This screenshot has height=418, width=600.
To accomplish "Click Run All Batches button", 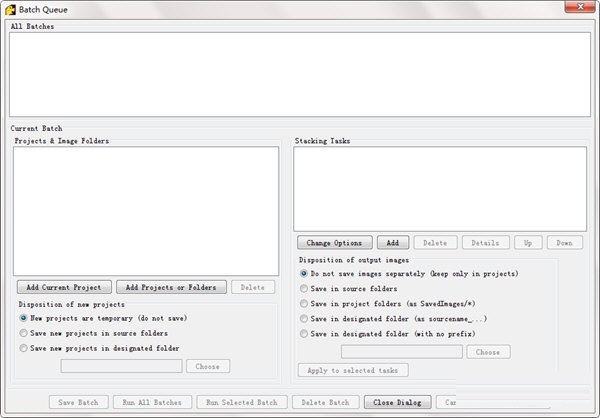I will pos(152,402).
